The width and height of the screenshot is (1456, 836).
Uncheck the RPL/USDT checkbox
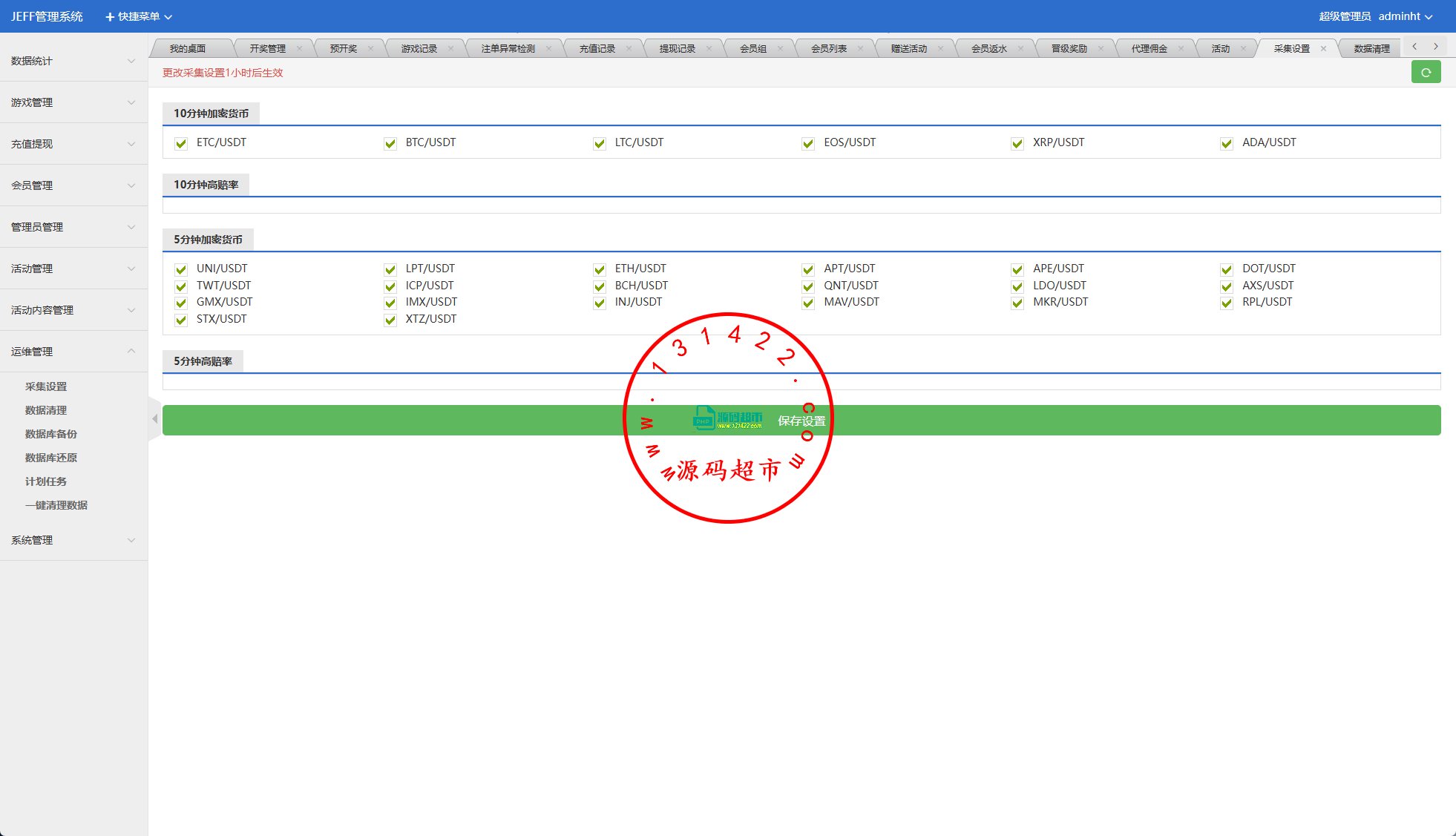coord(1227,303)
